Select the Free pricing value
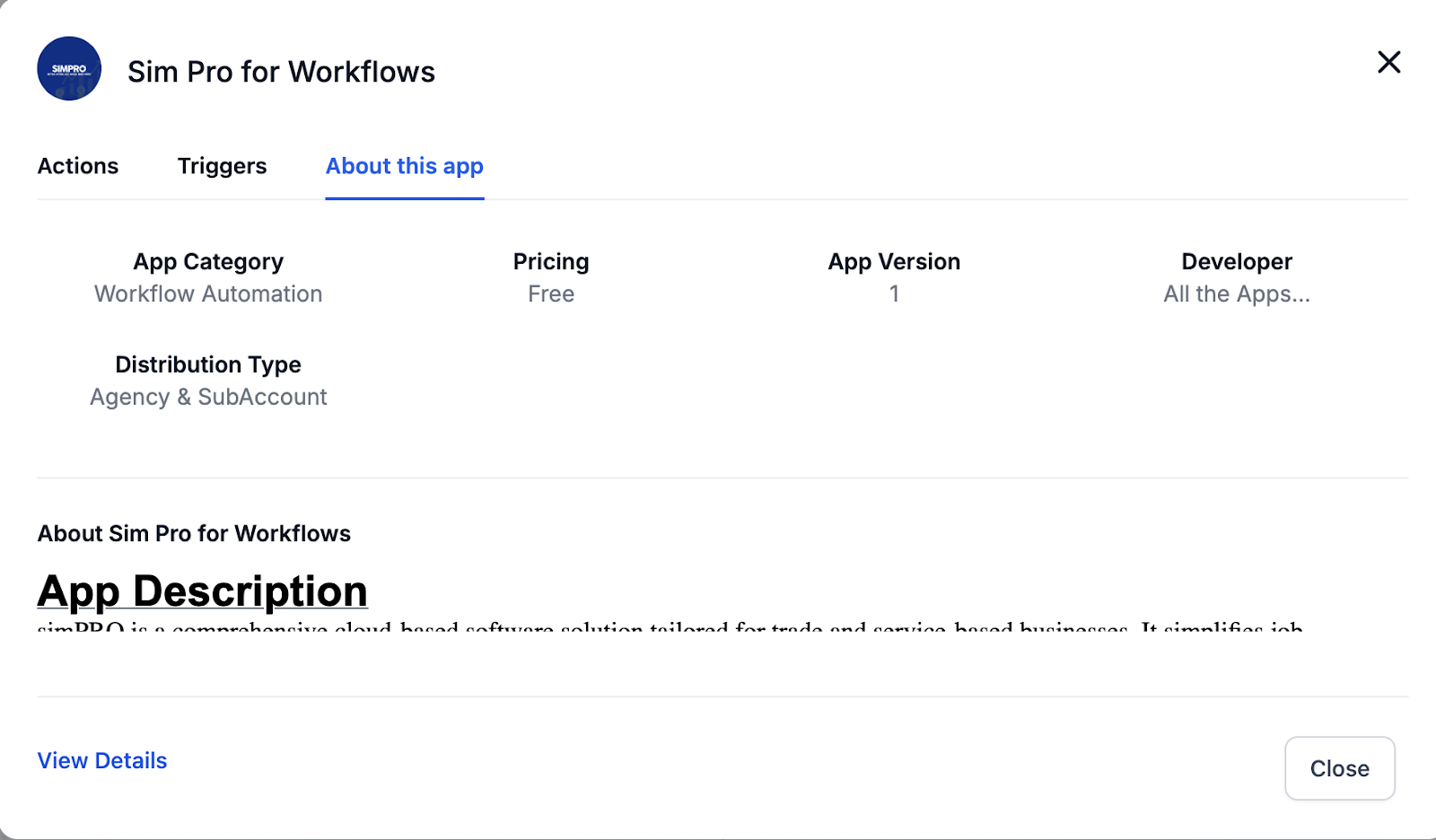1436x840 pixels. point(551,294)
